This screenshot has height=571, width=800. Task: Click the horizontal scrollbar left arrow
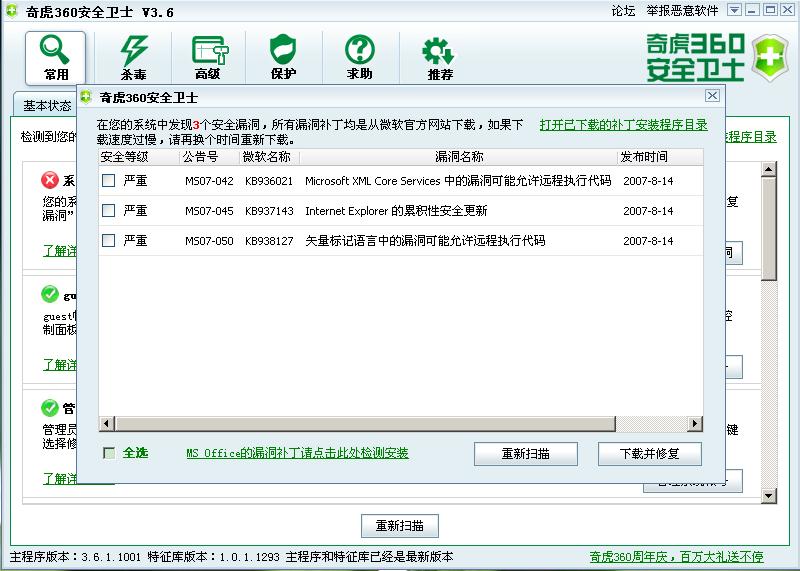click(x=107, y=424)
